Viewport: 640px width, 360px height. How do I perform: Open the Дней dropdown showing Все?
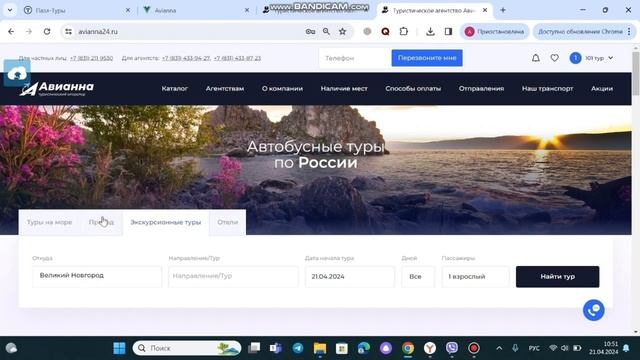coord(418,277)
